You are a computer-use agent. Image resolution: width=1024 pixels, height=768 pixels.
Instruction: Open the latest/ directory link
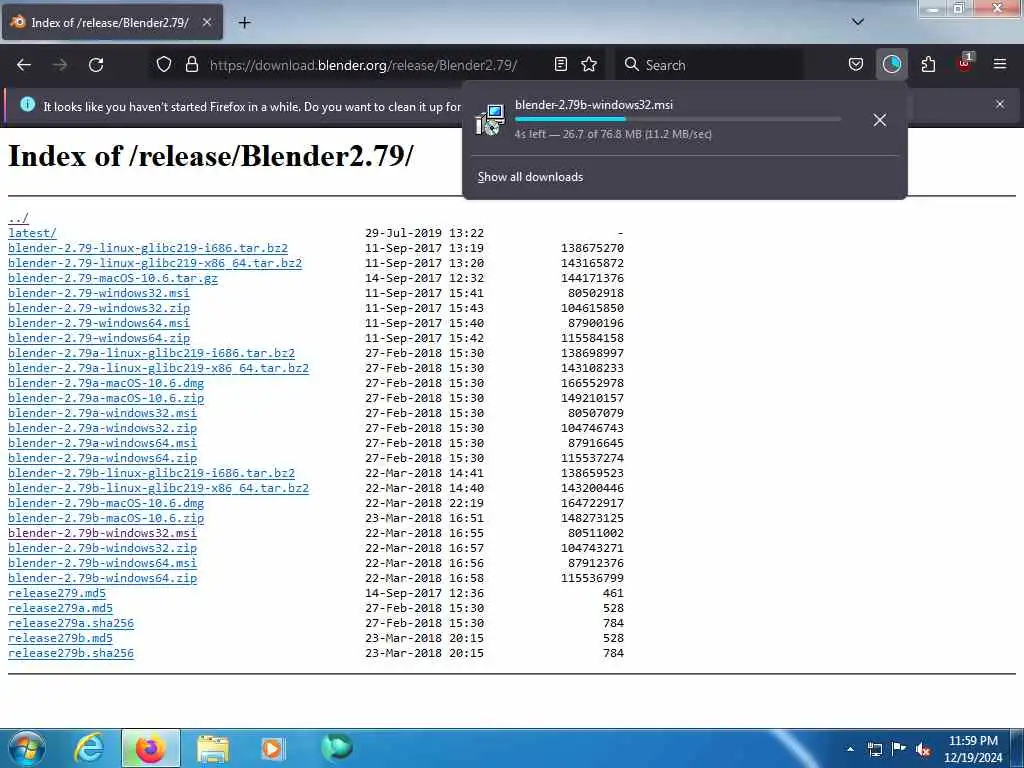(32, 233)
